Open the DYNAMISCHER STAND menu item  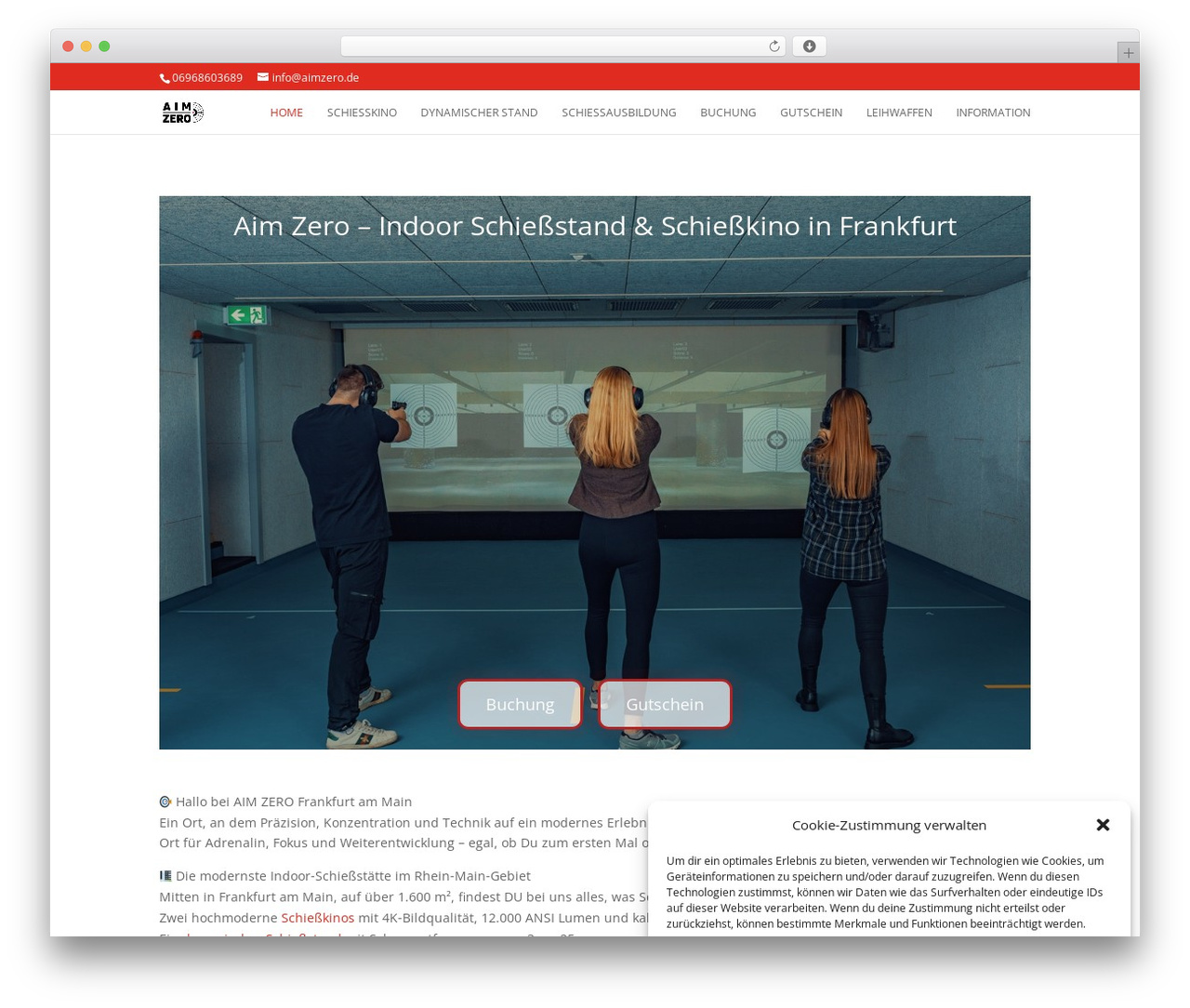pyautogui.click(x=479, y=113)
